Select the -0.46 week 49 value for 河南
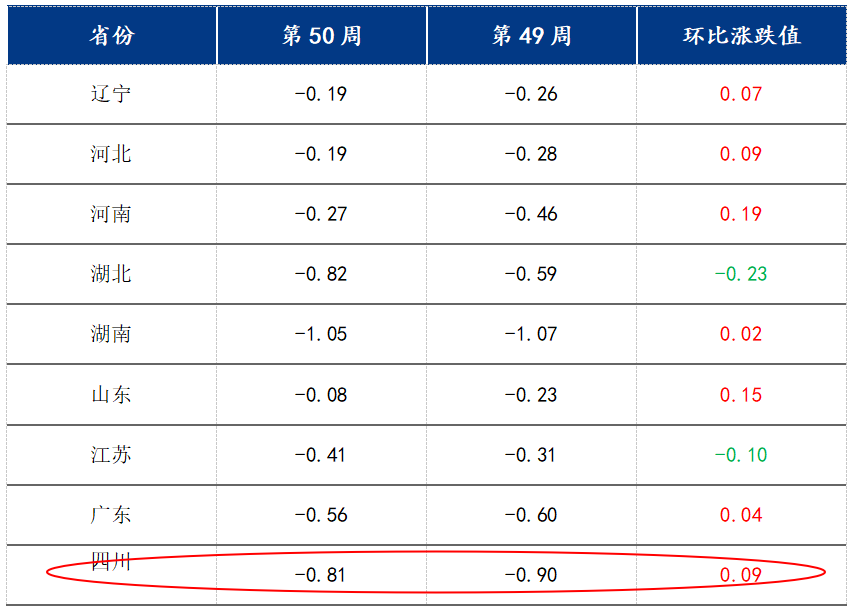The height and width of the screenshot is (609, 847). pos(531,214)
